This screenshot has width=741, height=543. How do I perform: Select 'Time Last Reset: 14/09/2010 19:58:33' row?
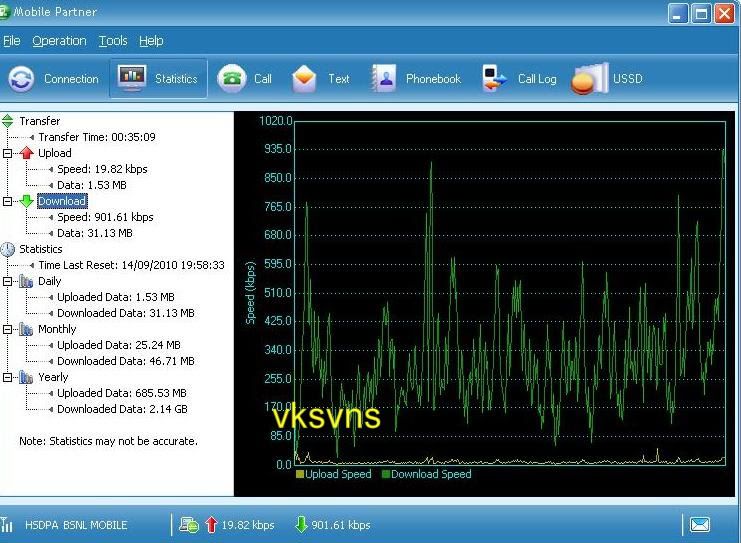(x=131, y=265)
